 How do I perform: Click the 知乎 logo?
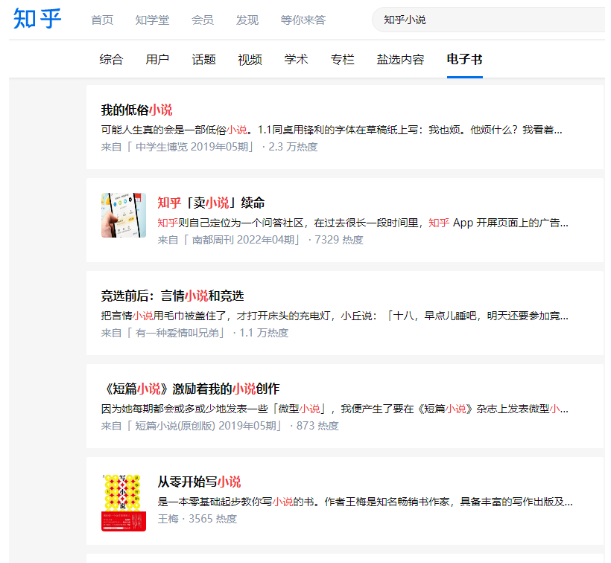pyautogui.click(x=38, y=19)
